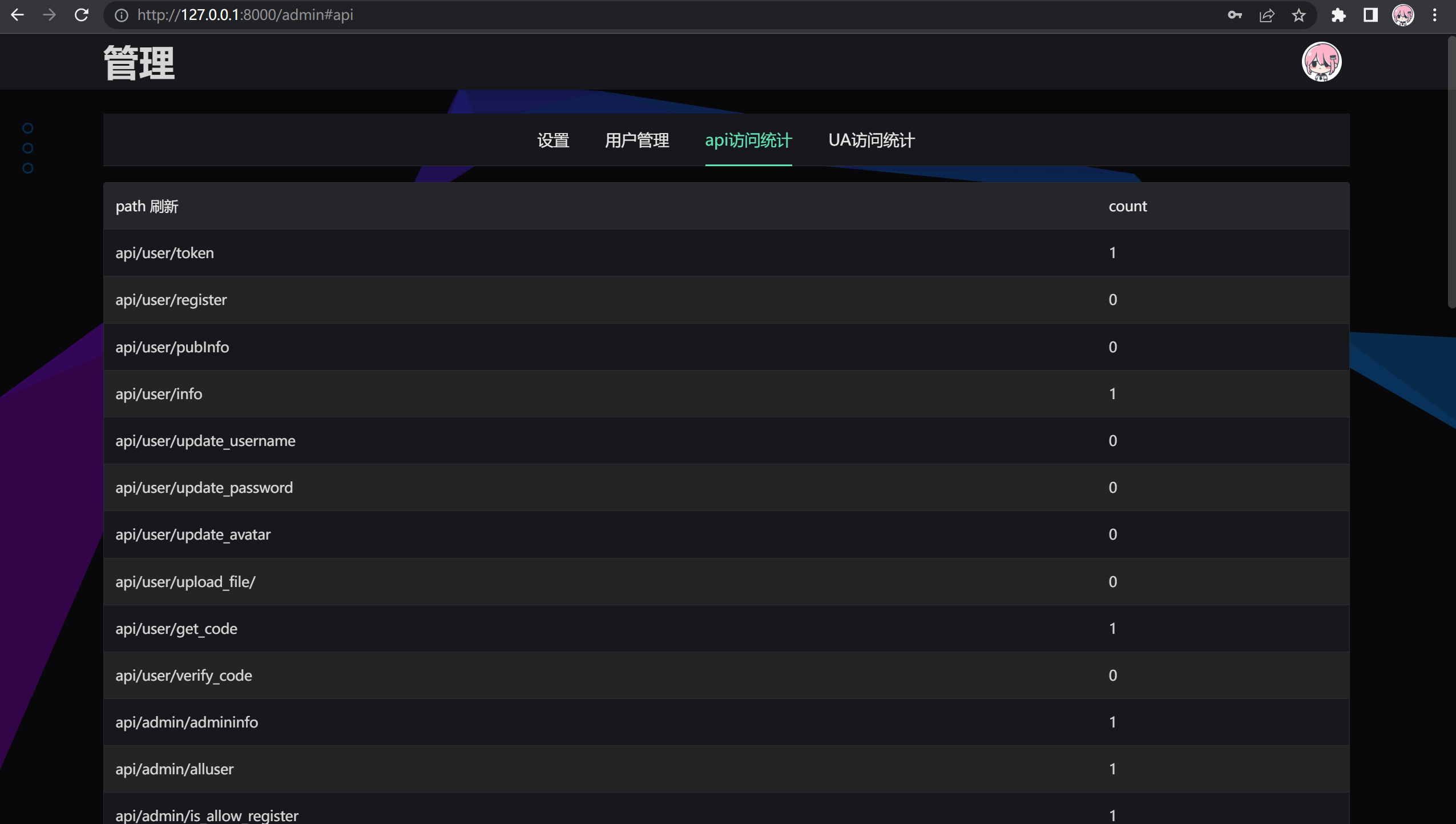The image size is (1456, 824).
Task: Click the browser forward arrow
Action: pos(49,15)
